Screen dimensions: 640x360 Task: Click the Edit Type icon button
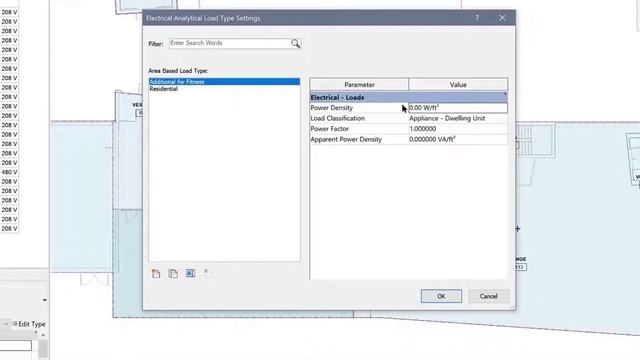coord(29,324)
